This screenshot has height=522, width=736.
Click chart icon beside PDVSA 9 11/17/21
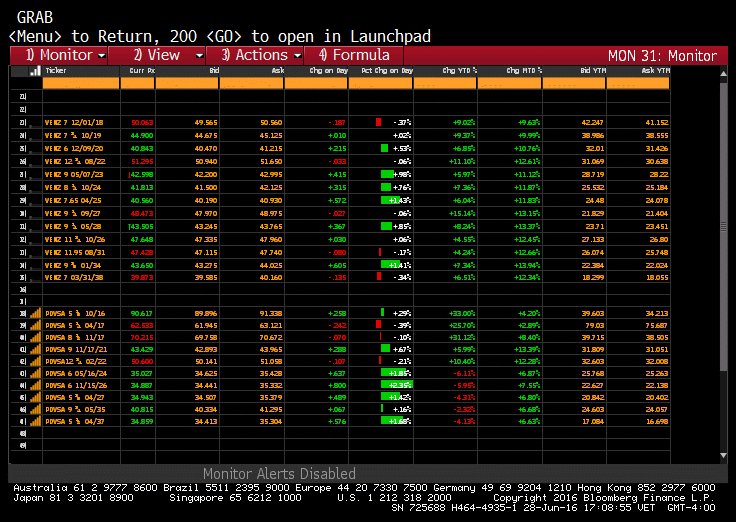(35, 349)
